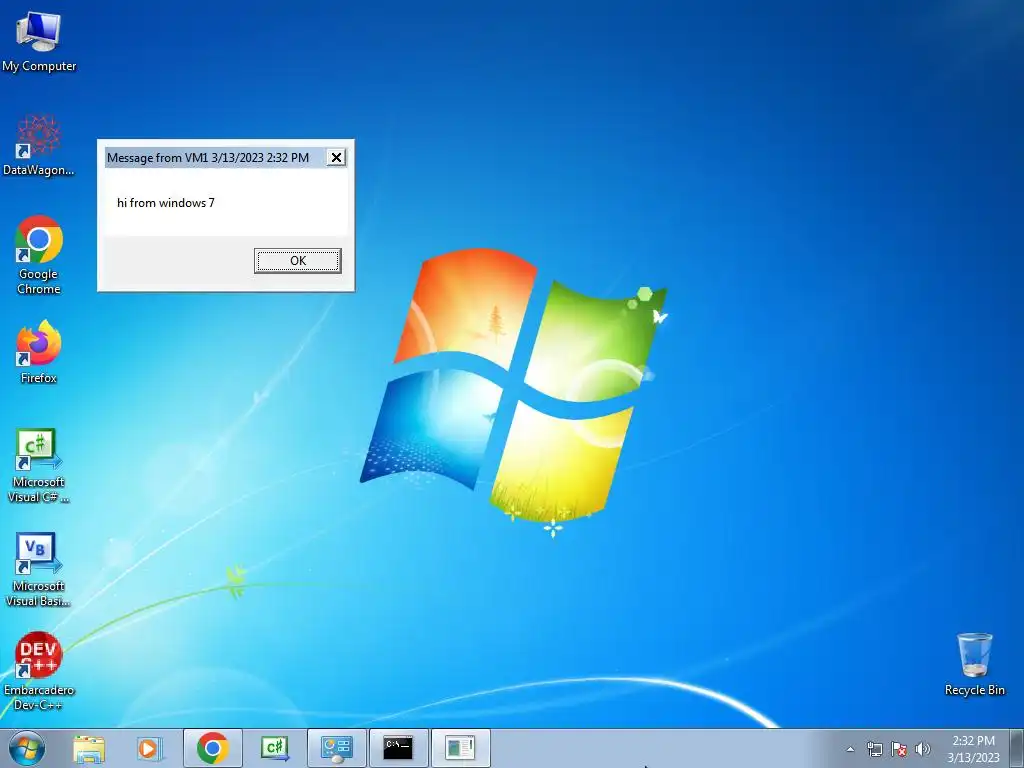Switch to Chrome in the taskbar
The image size is (1024, 768).
click(x=213, y=748)
